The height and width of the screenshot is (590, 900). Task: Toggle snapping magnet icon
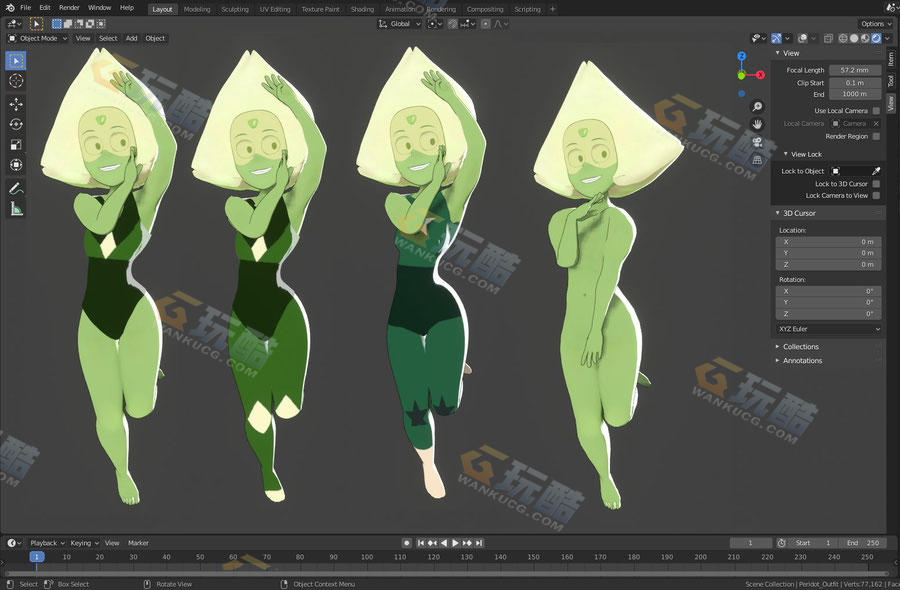(x=453, y=24)
